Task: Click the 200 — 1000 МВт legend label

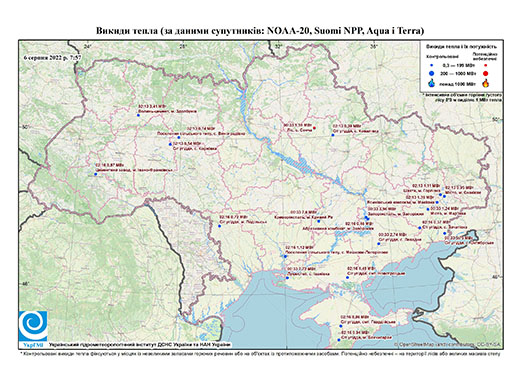Action: (457, 73)
